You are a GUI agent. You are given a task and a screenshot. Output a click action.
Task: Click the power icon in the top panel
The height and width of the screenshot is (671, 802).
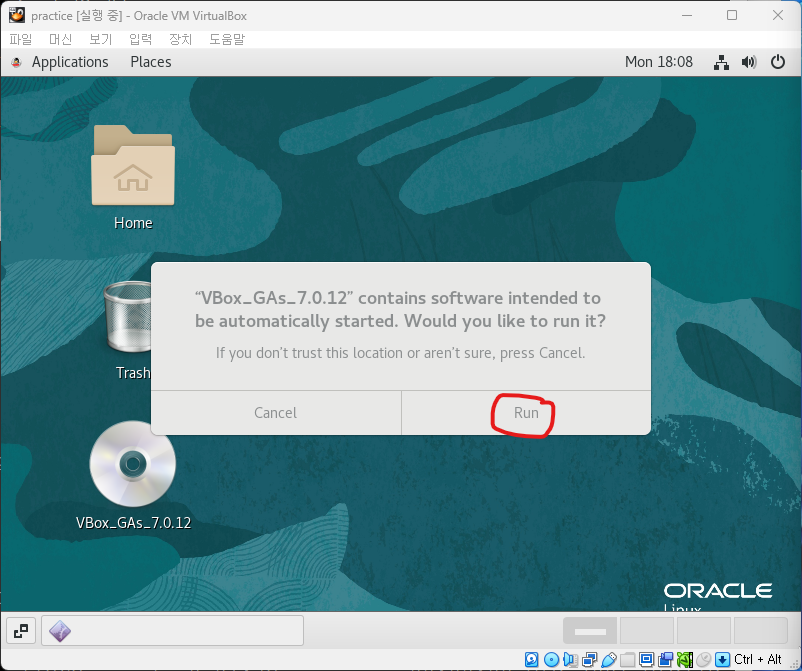[x=777, y=62]
